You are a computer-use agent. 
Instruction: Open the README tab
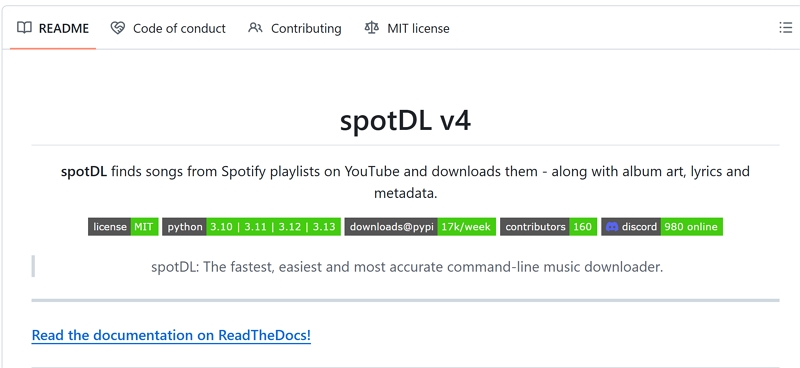click(53, 28)
